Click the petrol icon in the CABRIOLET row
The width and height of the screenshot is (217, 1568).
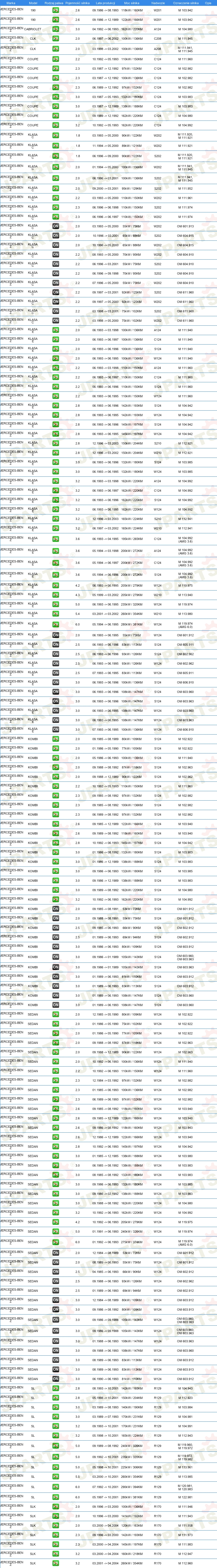55,29
